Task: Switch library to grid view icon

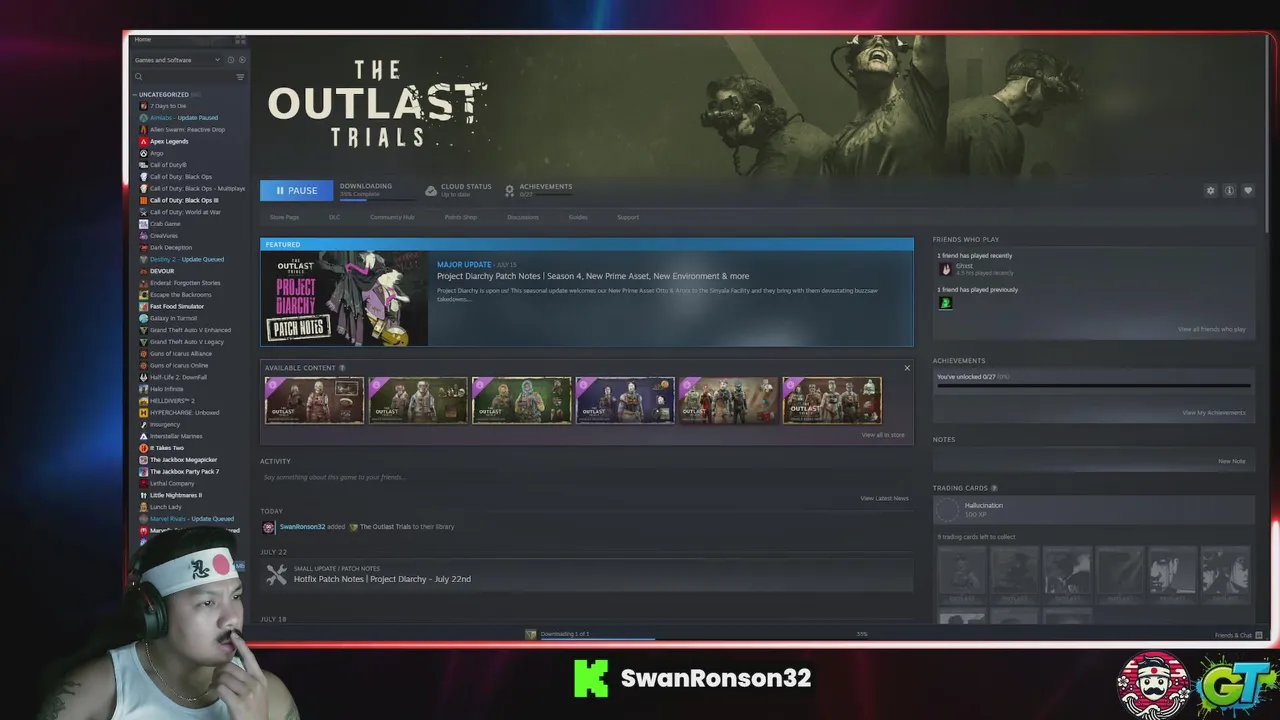Action: [240, 40]
